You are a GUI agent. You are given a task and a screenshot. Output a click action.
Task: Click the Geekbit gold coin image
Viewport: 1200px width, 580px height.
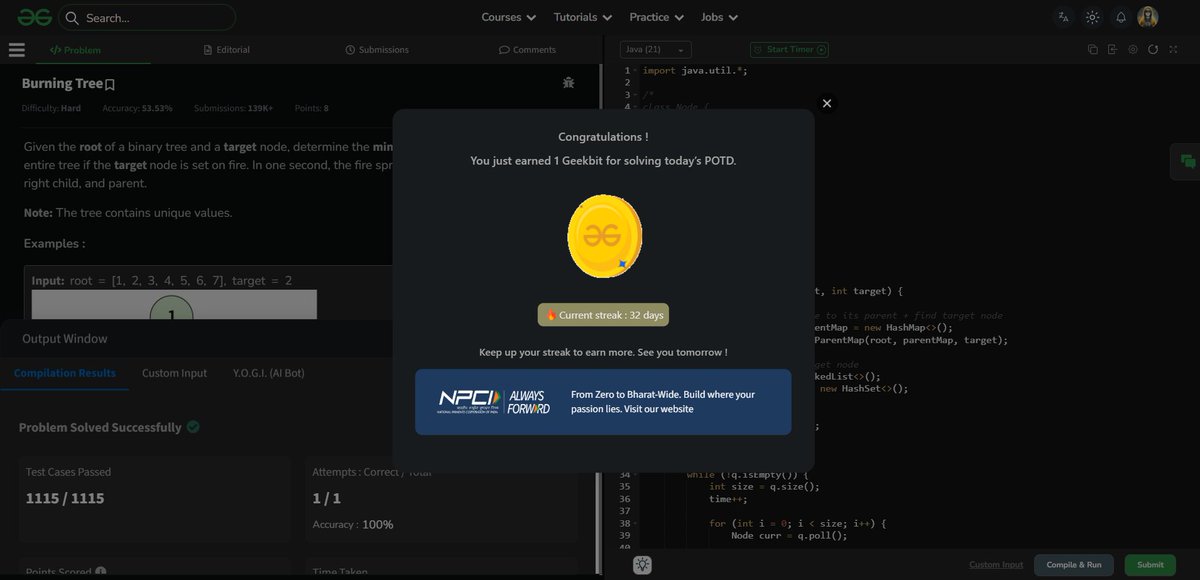point(603,237)
